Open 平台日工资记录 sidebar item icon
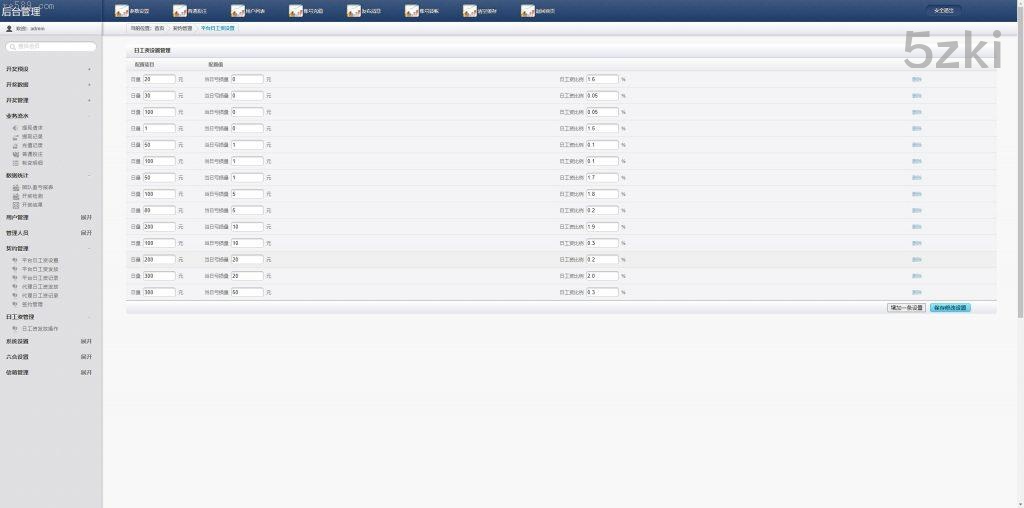 pos(15,278)
